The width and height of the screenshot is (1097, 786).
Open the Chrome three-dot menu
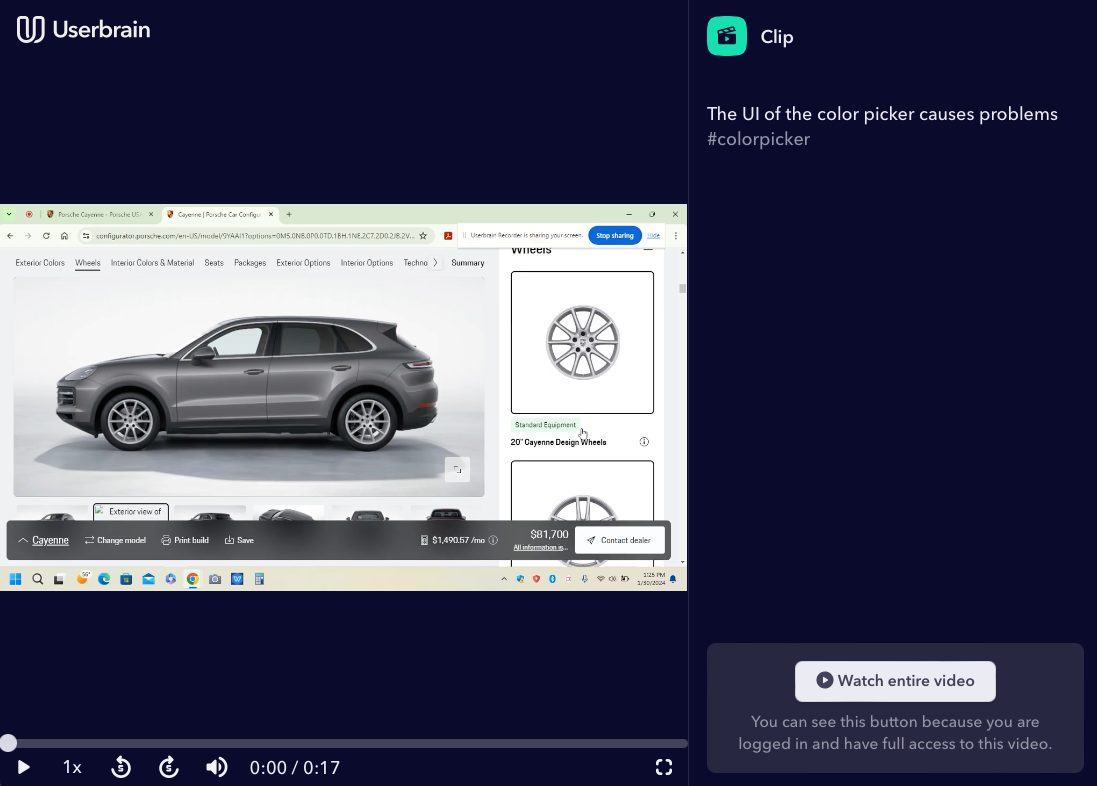pos(675,236)
